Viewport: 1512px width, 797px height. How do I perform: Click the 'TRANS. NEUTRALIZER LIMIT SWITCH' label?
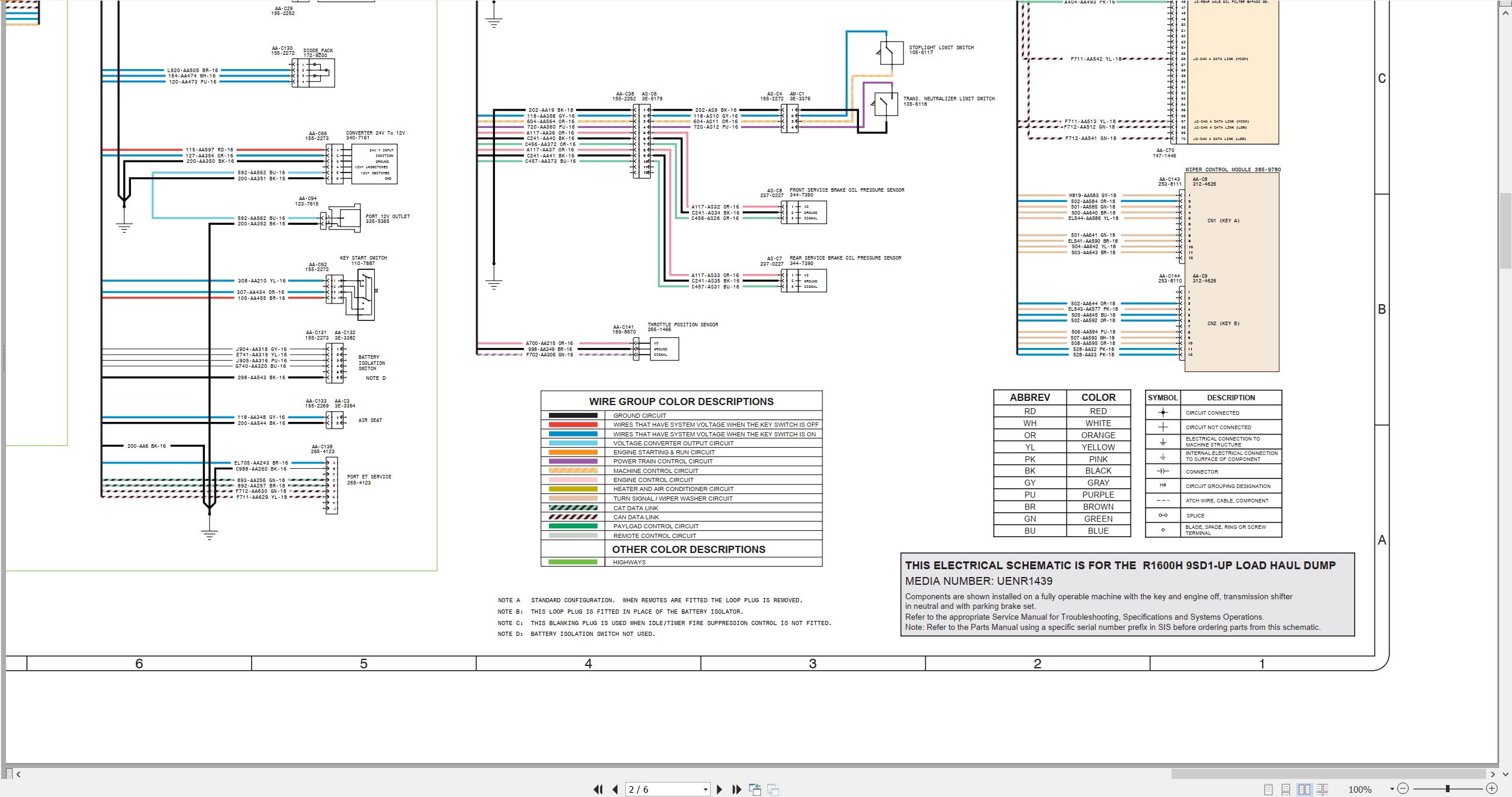tap(949, 99)
